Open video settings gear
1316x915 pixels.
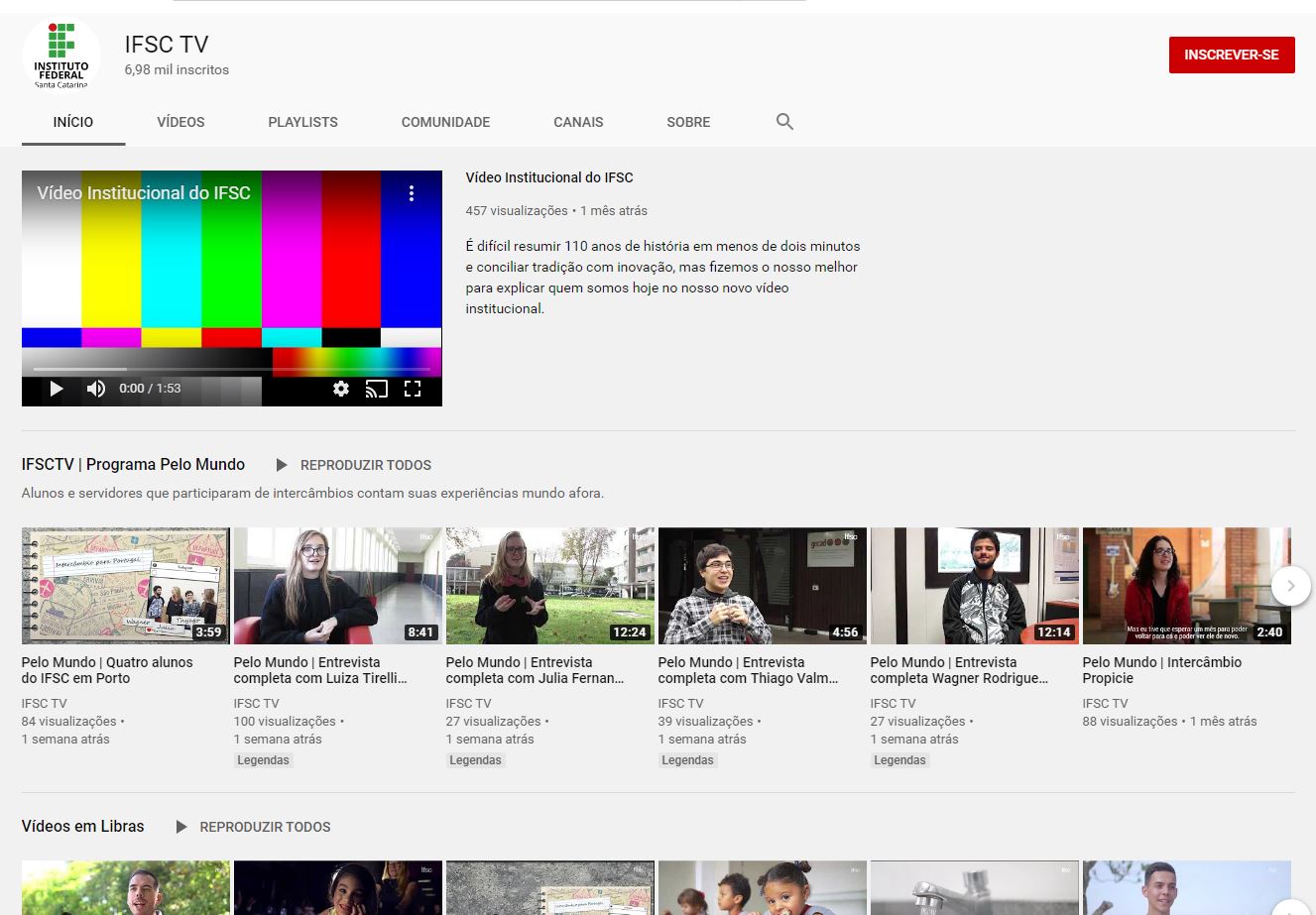pos(341,389)
